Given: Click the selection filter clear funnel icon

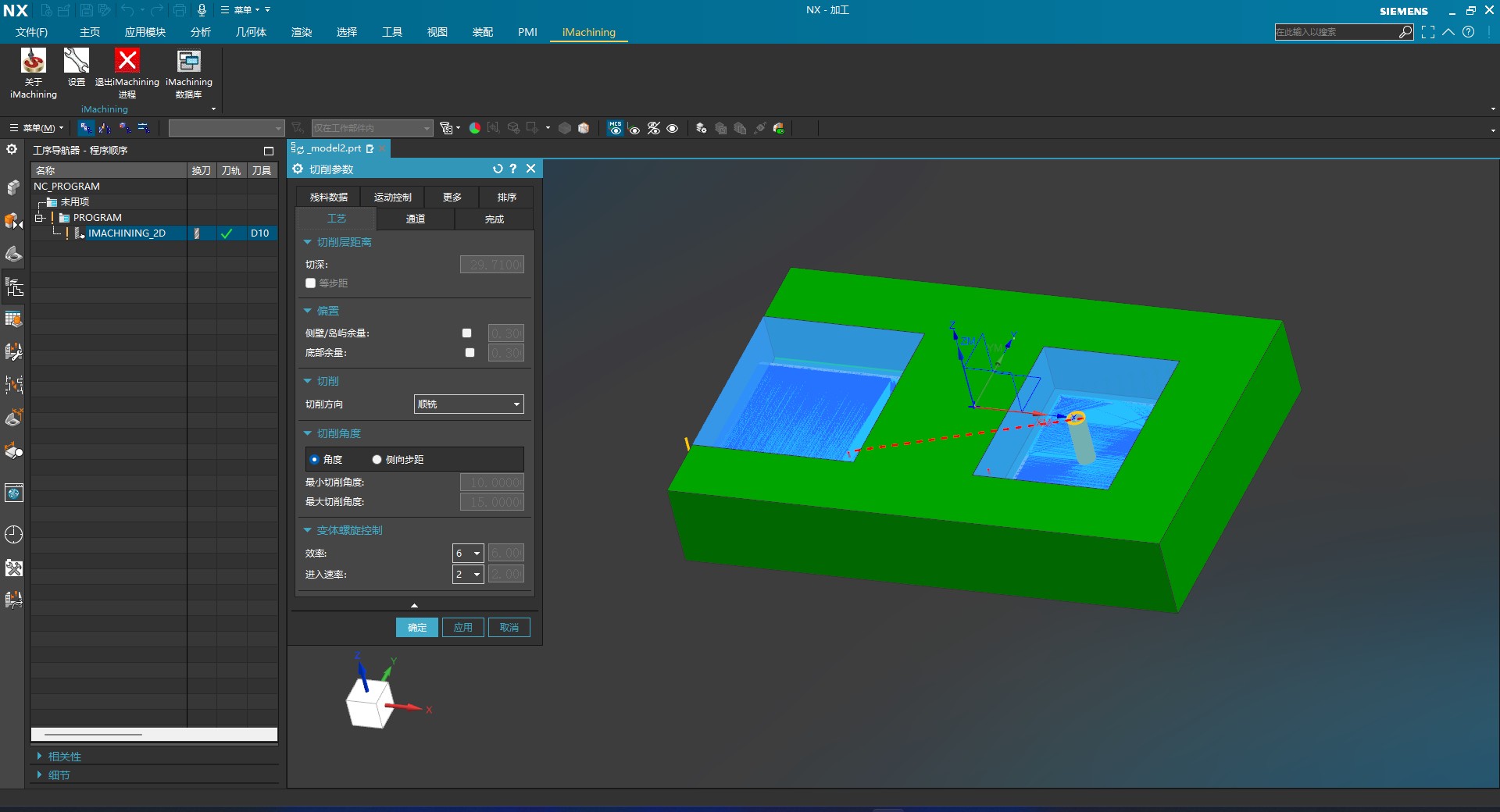Looking at the screenshot, I should 298,128.
